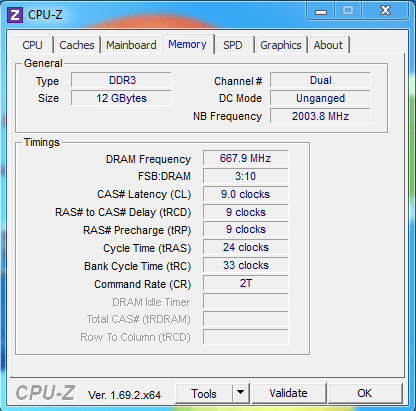416x411 pixels.
Task: Minimize the CPU-Z window
Action: coord(321,11)
